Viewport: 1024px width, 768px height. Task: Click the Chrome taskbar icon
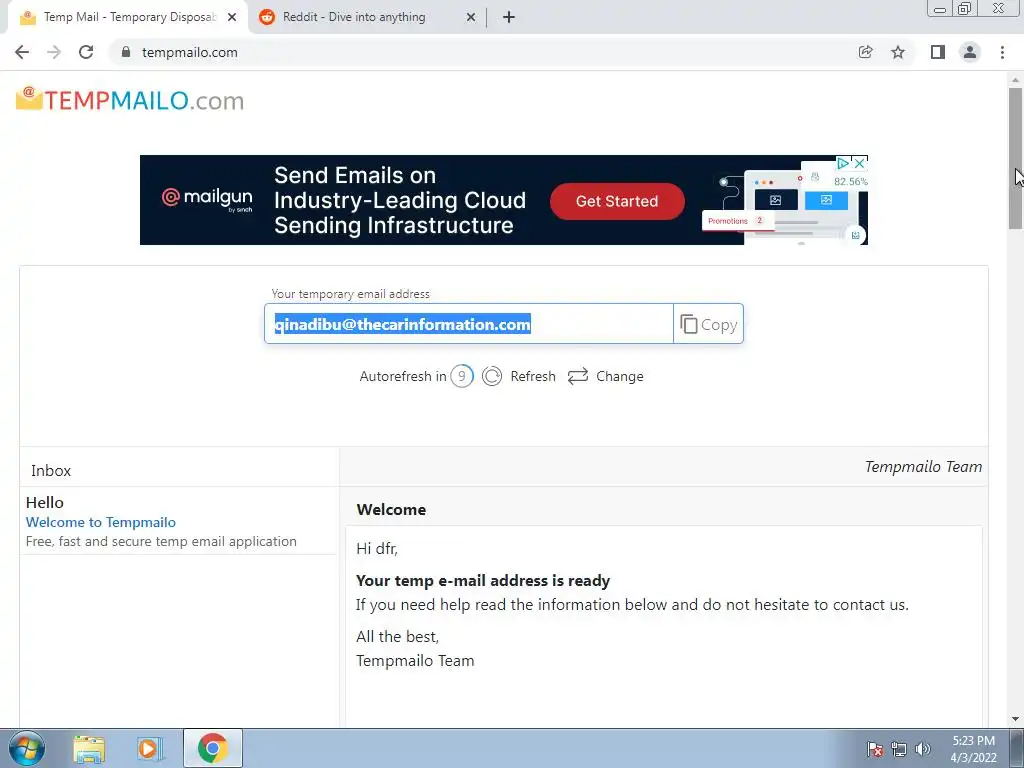tap(213, 748)
